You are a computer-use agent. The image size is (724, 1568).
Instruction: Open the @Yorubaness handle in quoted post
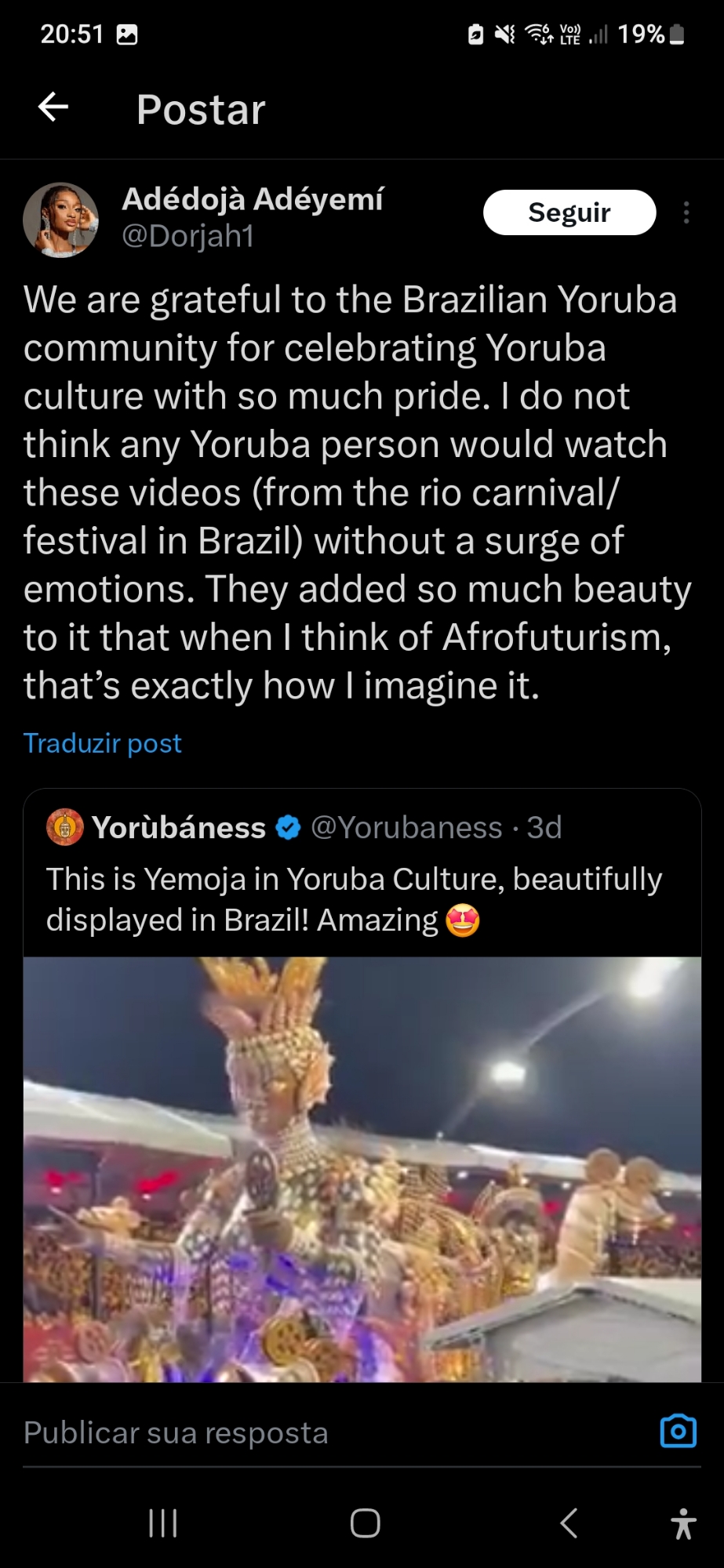406,828
